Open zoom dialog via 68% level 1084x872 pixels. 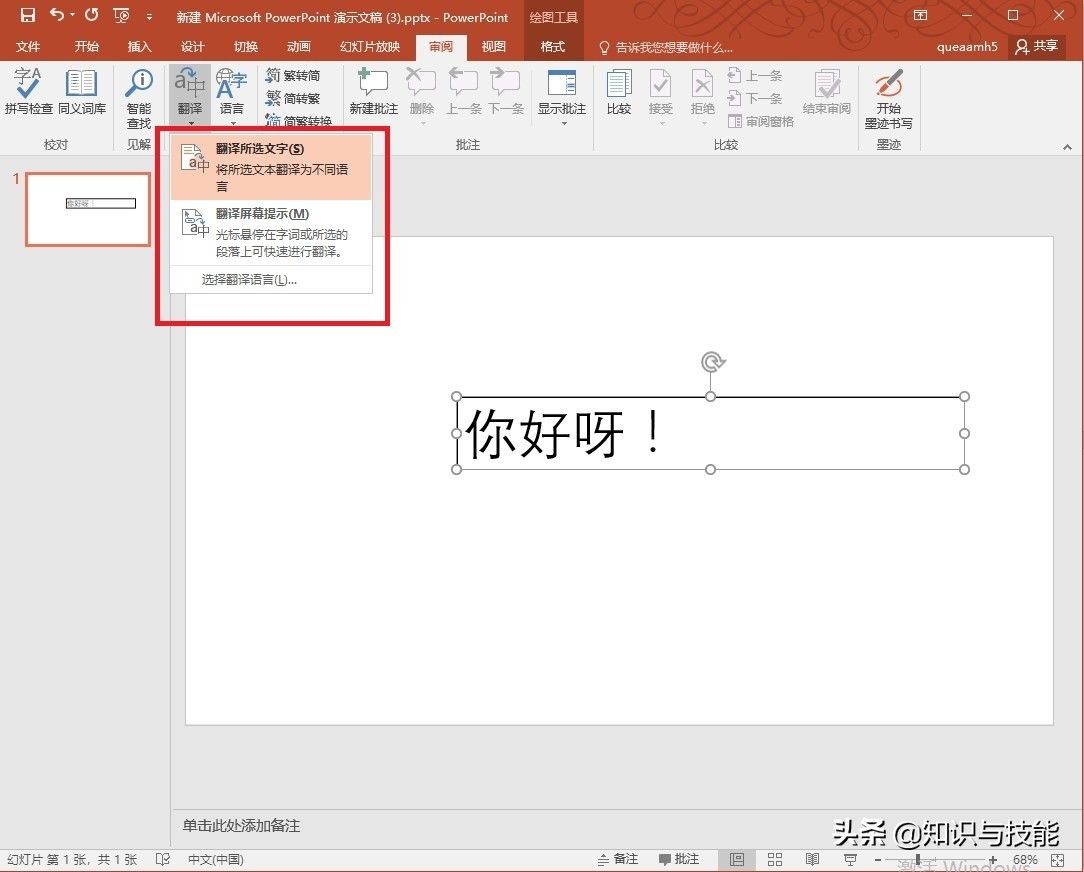pos(1025,860)
